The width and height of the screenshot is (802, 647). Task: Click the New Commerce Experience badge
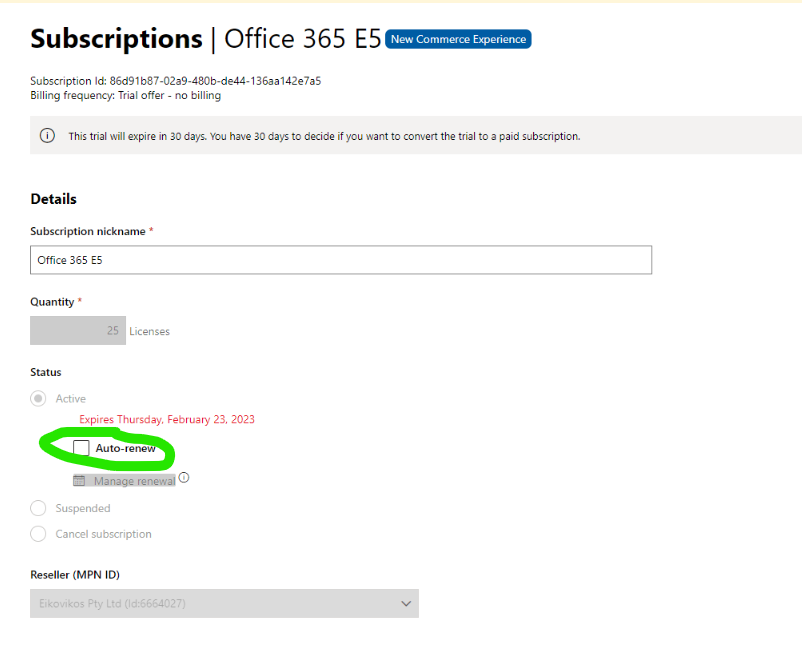(x=458, y=39)
